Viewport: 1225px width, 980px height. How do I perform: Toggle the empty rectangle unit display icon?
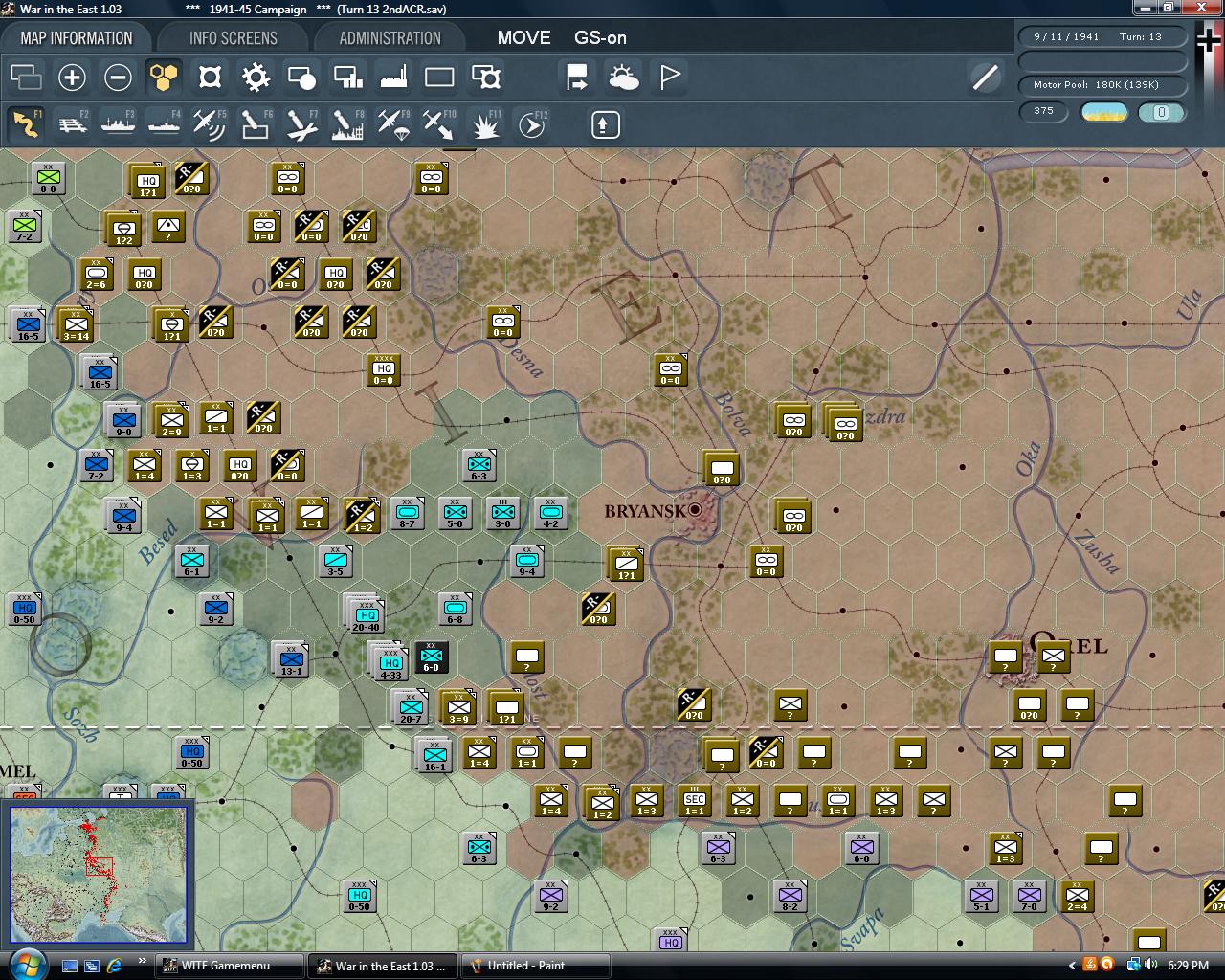(439, 77)
